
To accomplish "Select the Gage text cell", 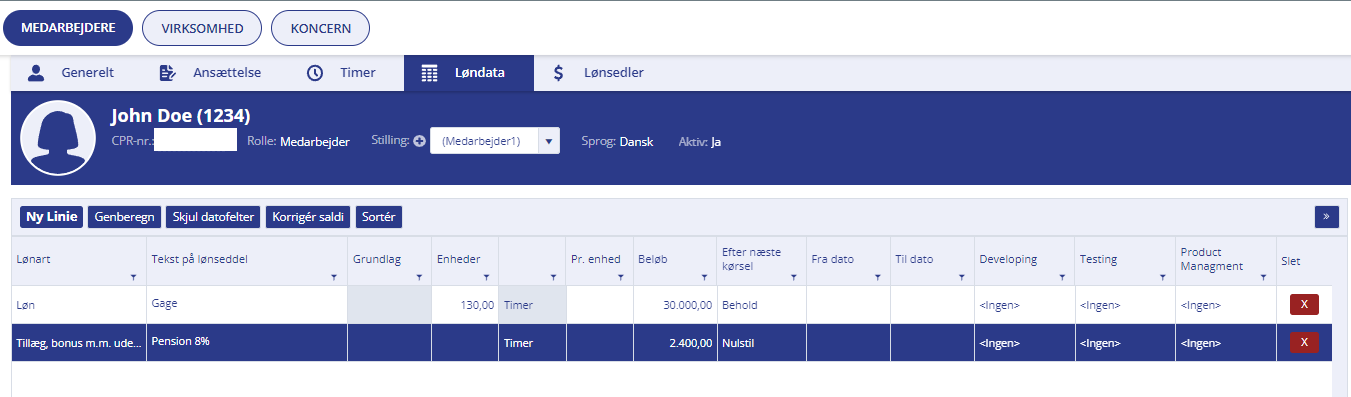I will pos(247,305).
